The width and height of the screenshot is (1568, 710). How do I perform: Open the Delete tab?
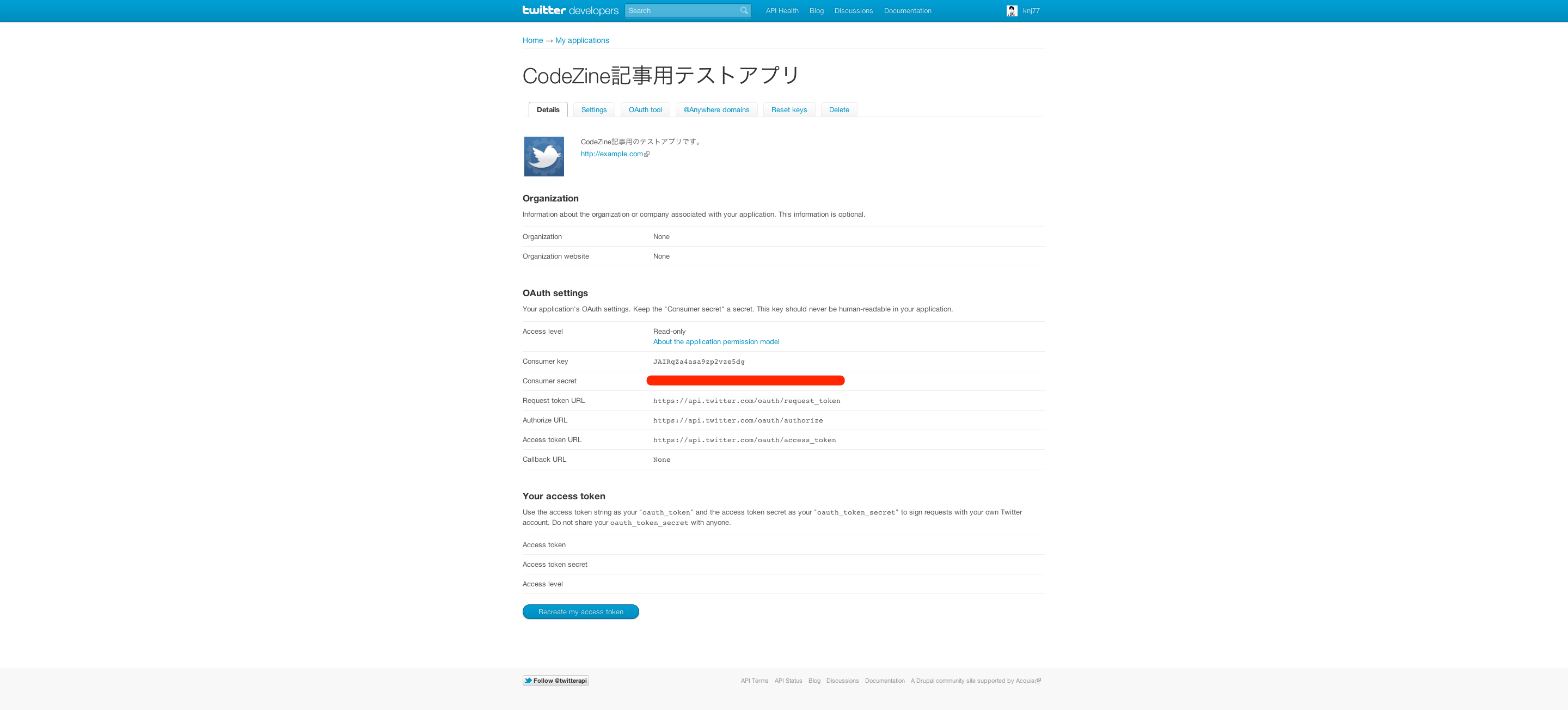coord(839,109)
